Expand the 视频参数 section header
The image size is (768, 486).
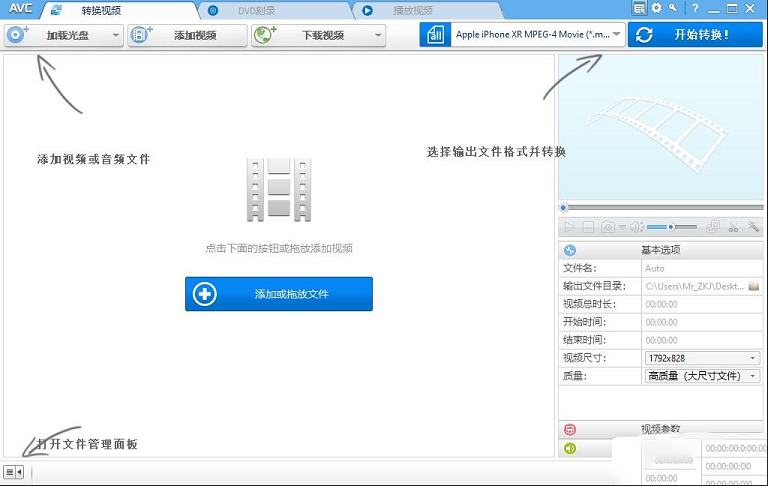[661, 429]
